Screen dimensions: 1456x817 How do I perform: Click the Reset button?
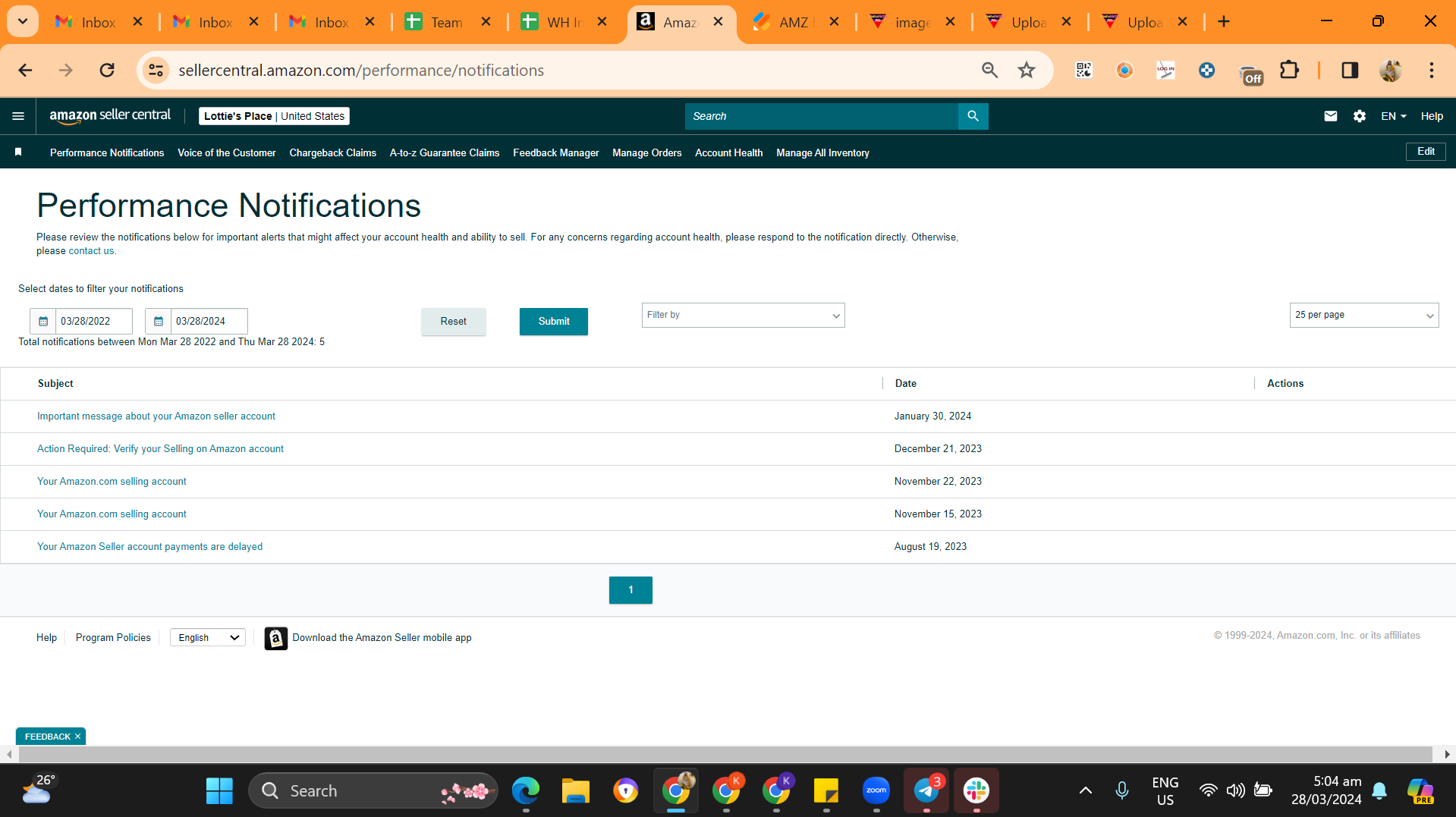[x=454, y=322]
